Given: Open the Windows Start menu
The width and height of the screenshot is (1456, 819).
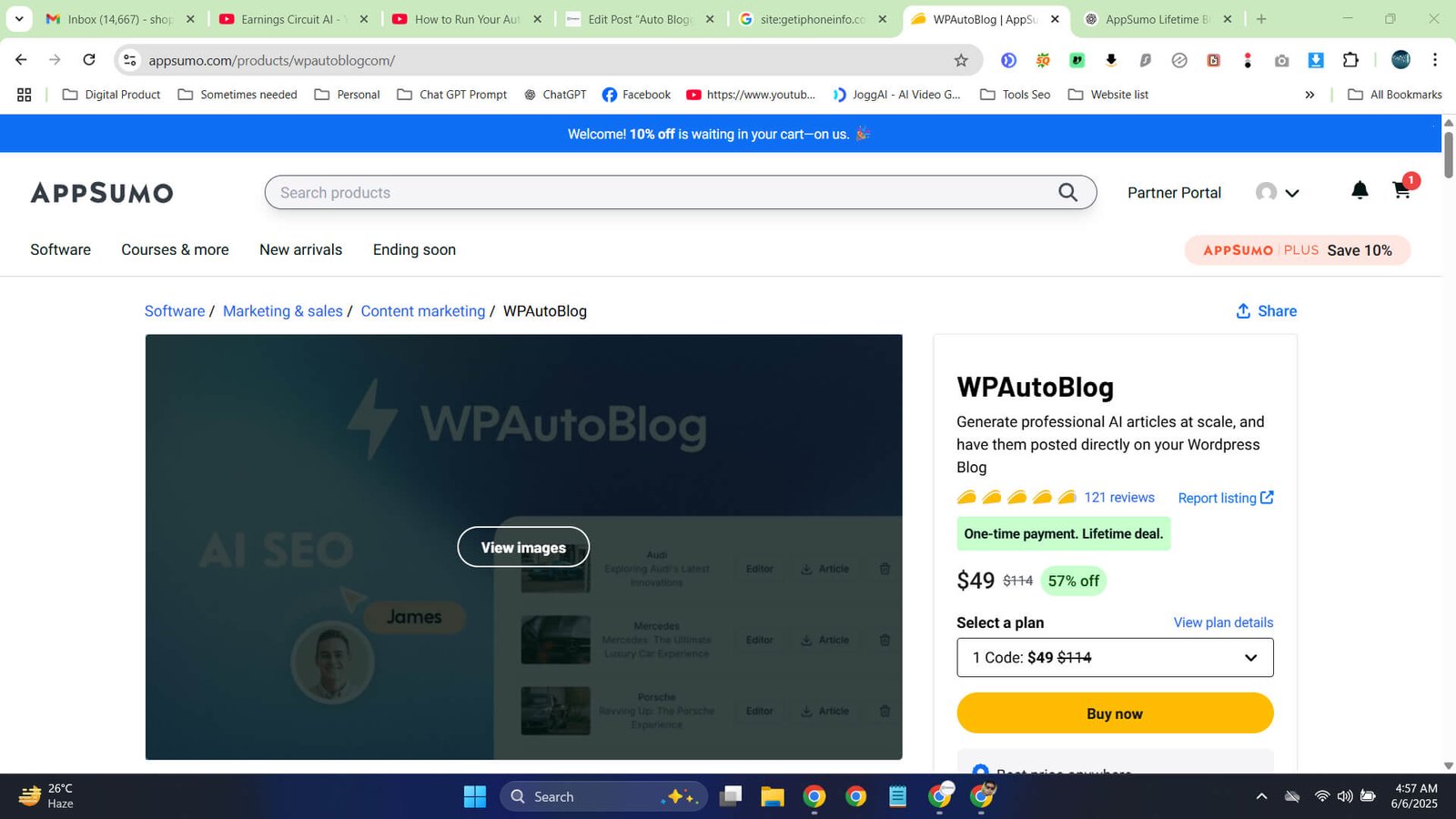Looking at the screenshot, I should pos(475,796).
